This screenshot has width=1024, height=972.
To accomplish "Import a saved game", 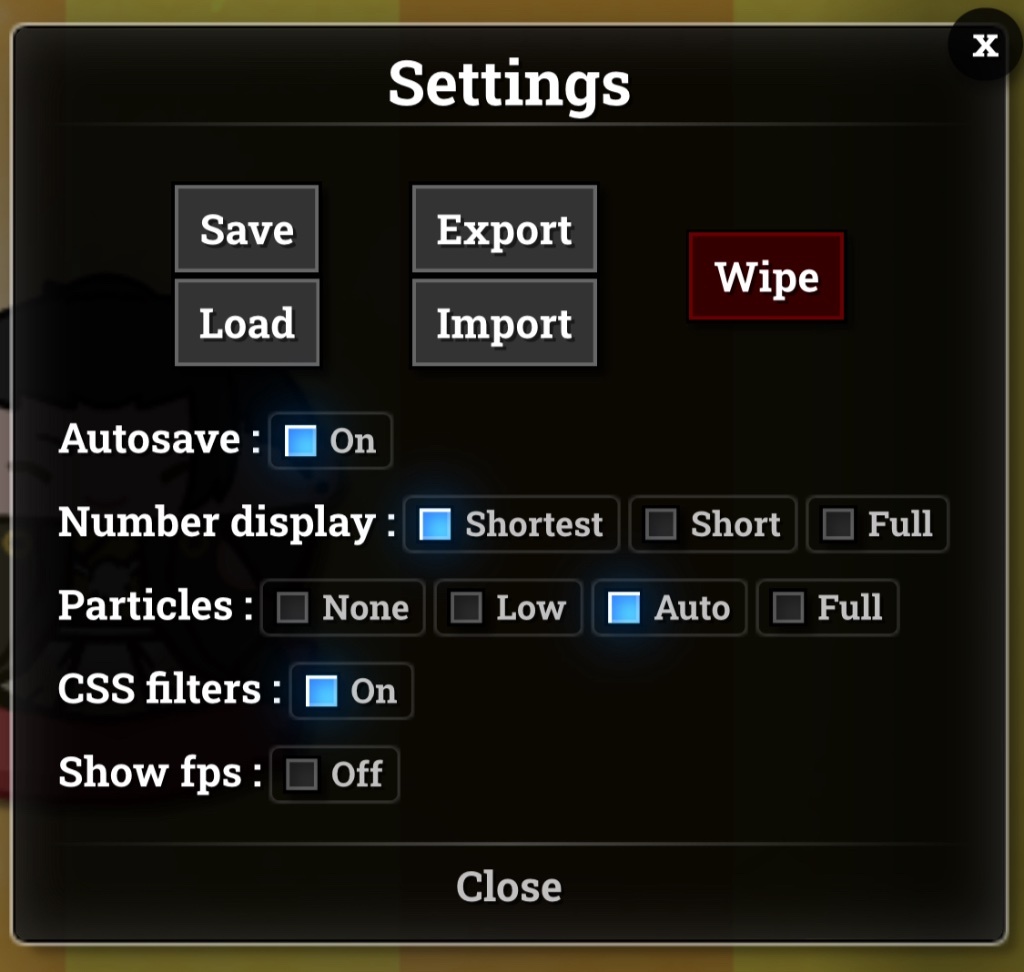I will (504, 323).
